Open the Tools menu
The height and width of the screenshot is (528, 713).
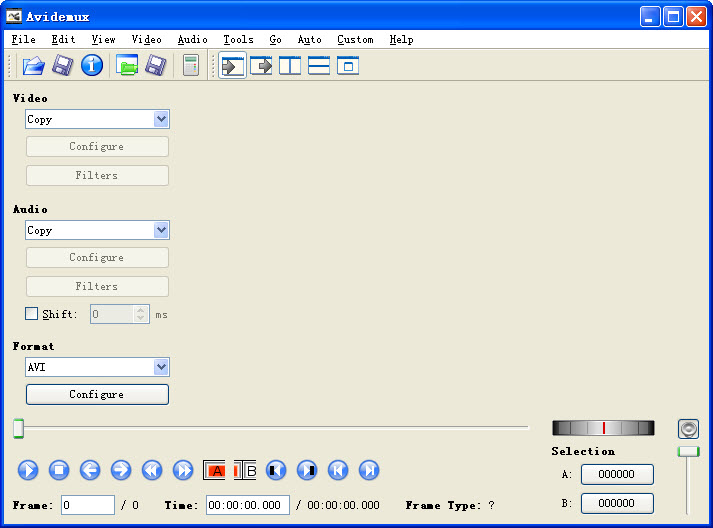pyautogui.click(x=238, y=40)
